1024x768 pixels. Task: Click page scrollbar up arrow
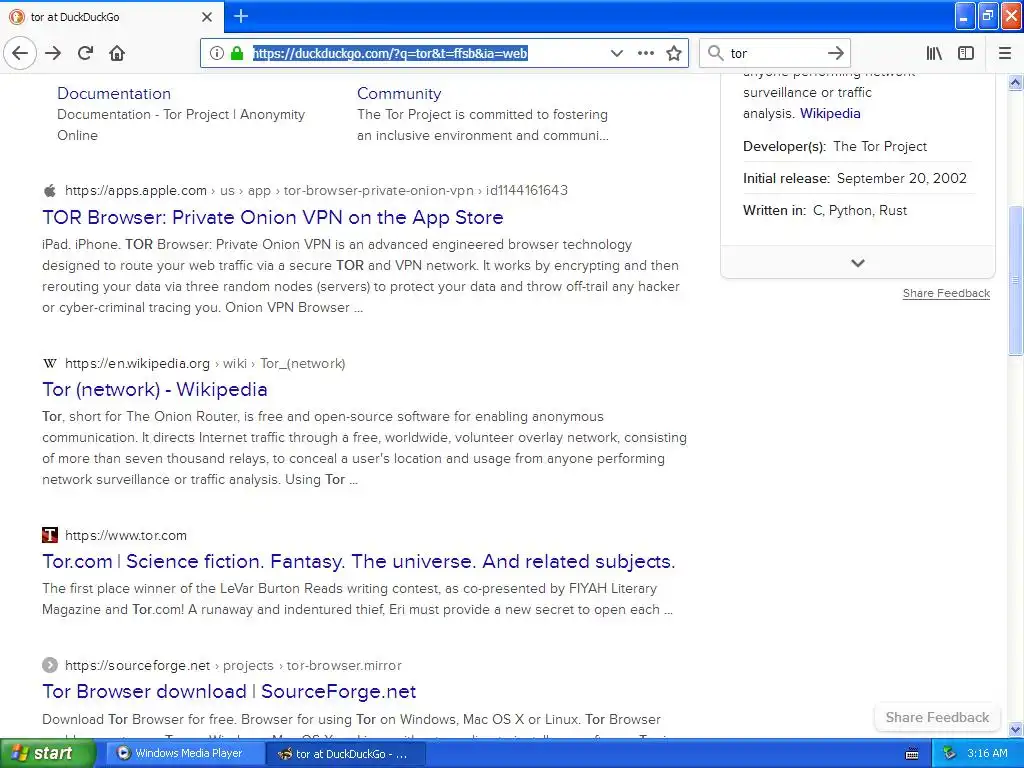[x=1015, y=82]
